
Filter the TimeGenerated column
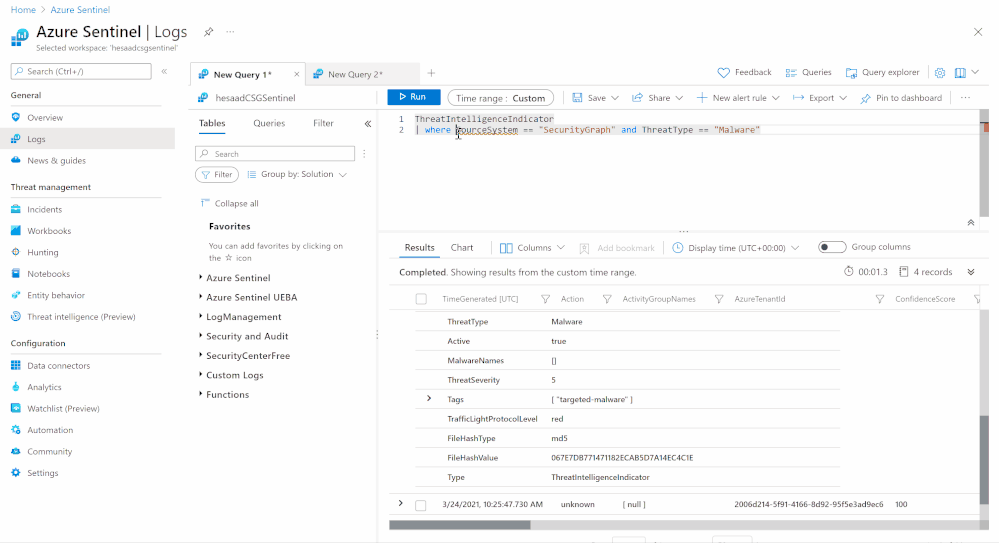coord(545,299)
